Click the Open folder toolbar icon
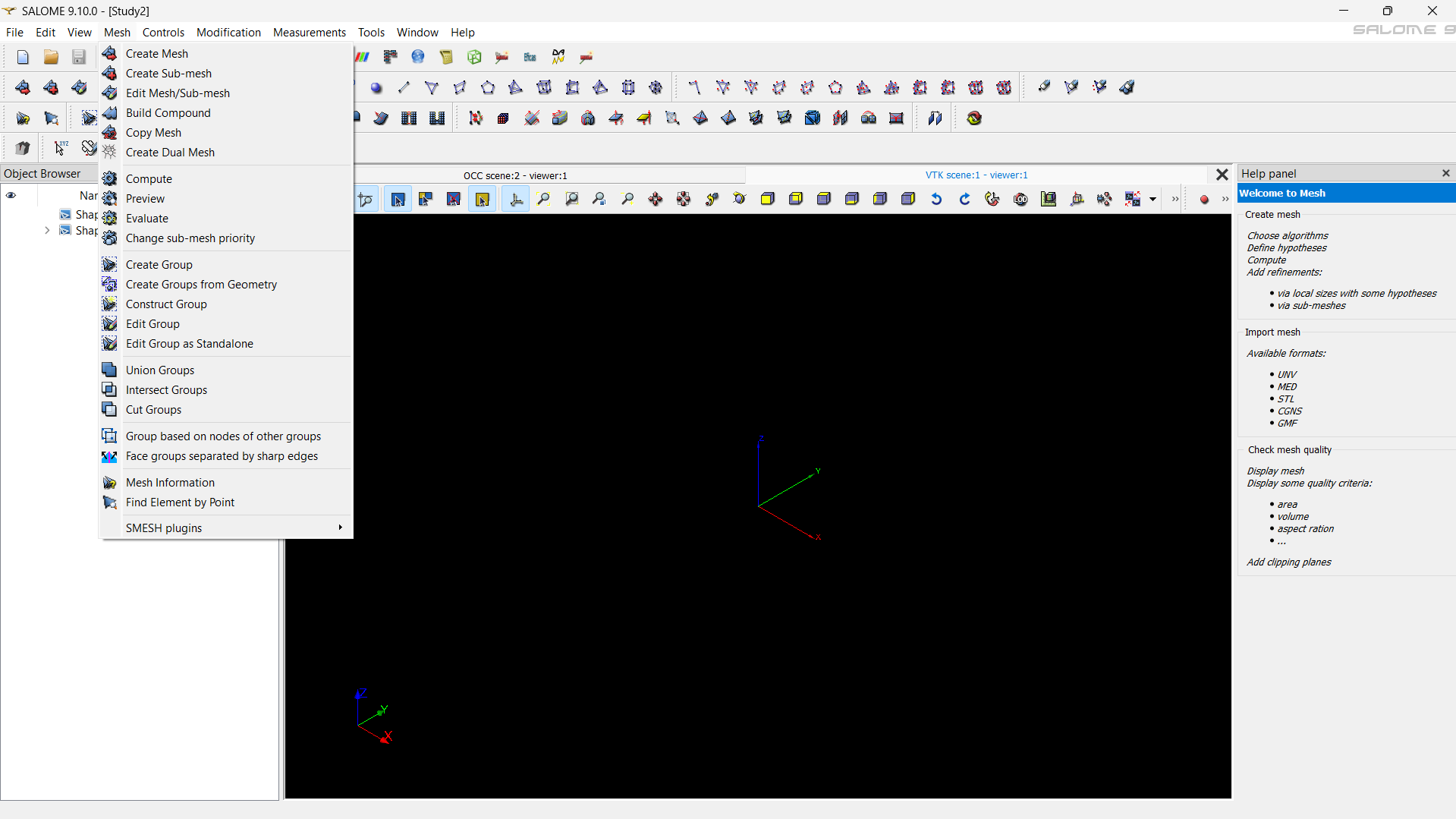 click(x=51, y=57)
